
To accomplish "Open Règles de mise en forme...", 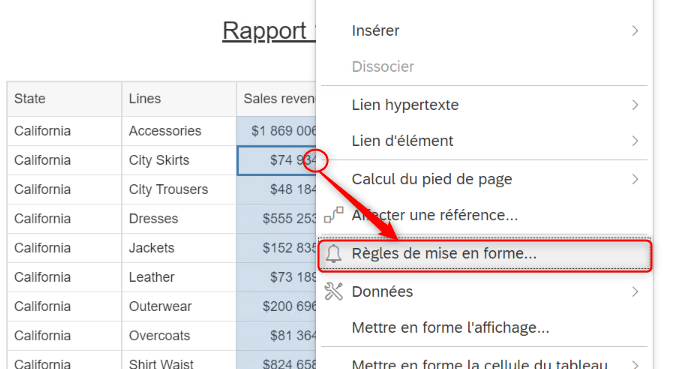I will 484,253.
